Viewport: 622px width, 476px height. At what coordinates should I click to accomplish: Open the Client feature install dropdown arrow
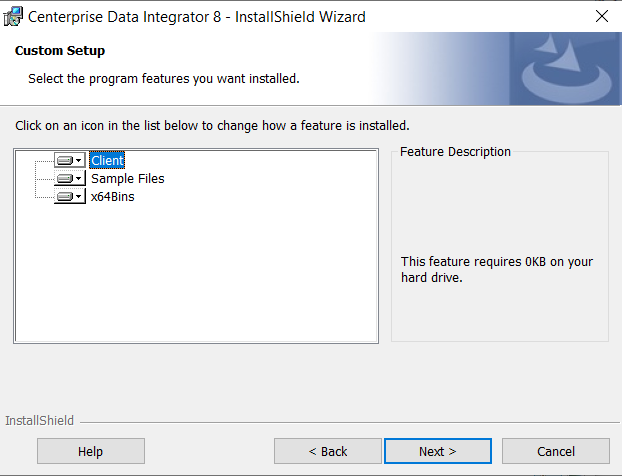(x=79, y=160)
